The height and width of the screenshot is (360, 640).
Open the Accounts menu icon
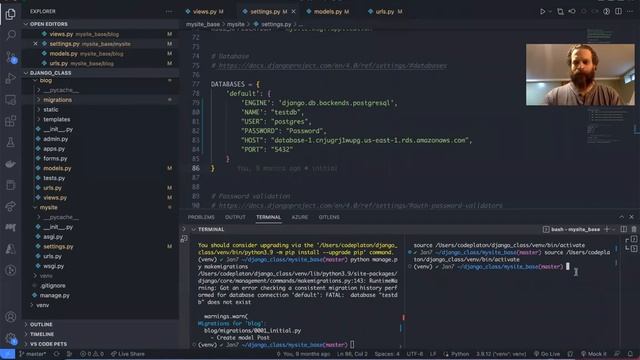[x=11, y=316]
